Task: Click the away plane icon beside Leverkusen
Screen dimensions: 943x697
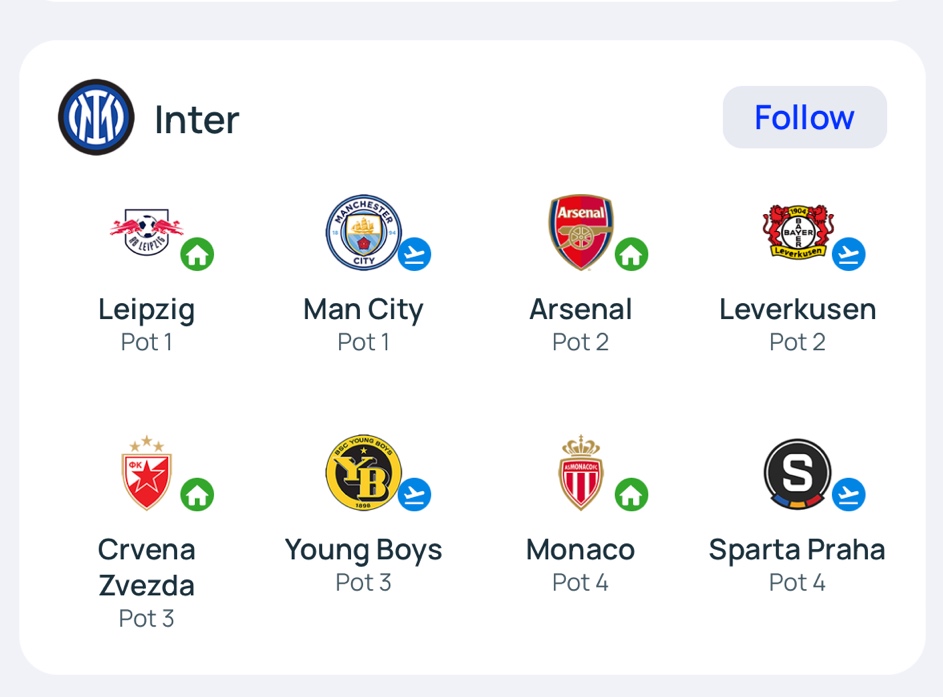Action: point(849,254)
